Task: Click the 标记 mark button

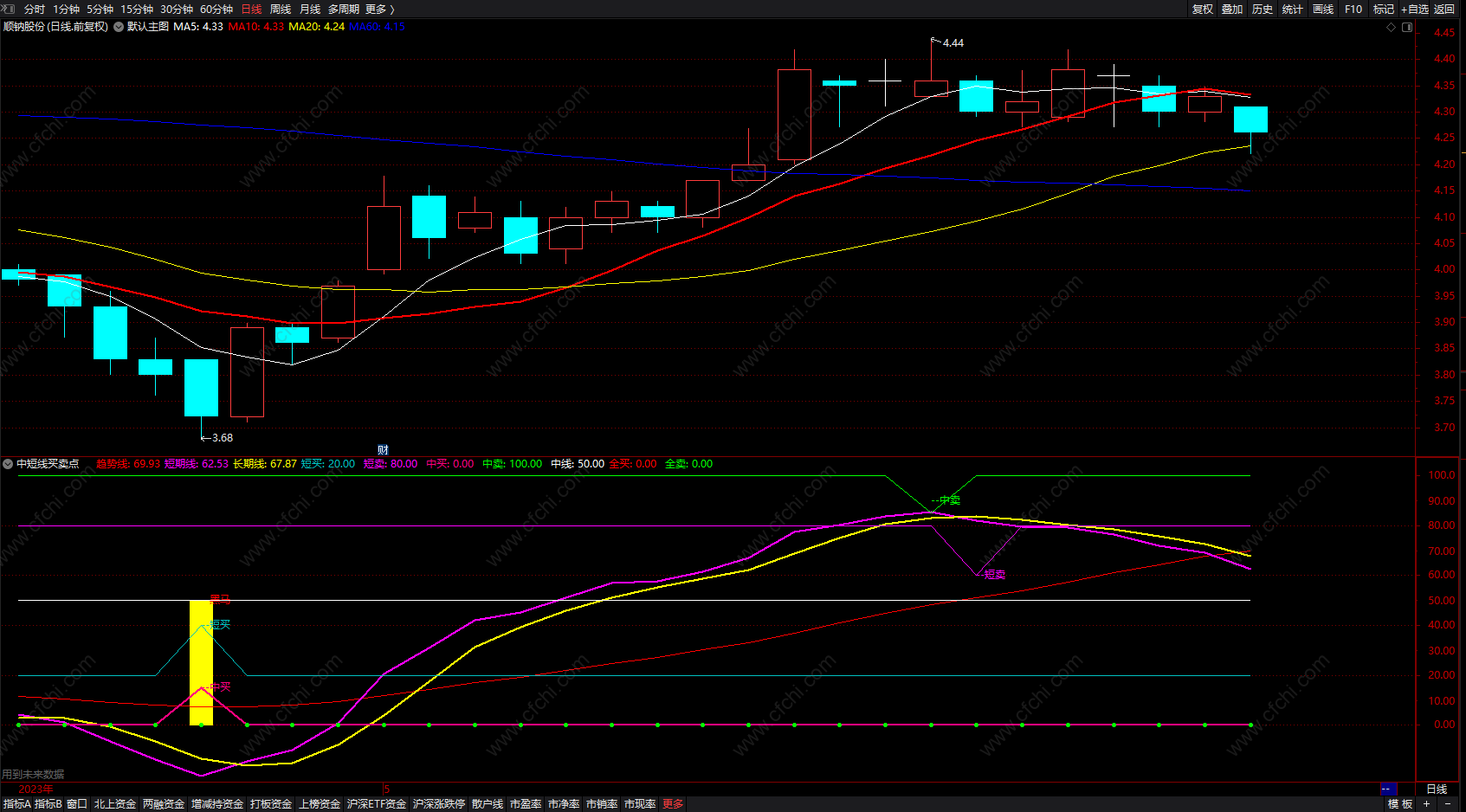Action: [x=1384, y=10]
